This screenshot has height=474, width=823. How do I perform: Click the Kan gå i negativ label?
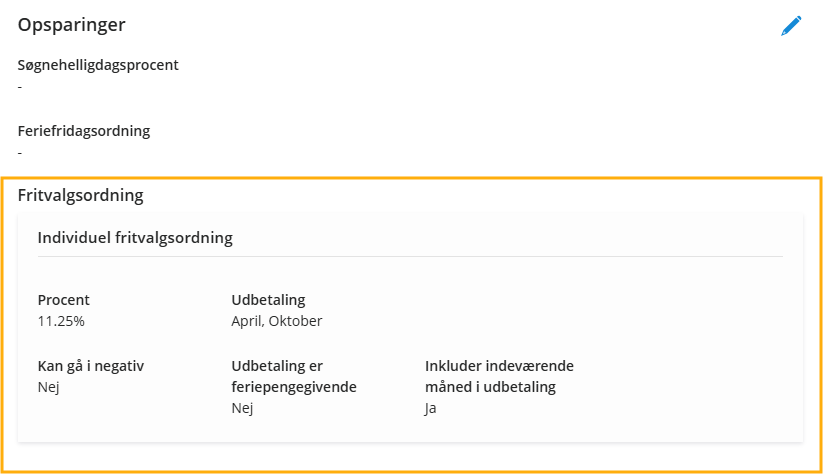tap(91, 366)
